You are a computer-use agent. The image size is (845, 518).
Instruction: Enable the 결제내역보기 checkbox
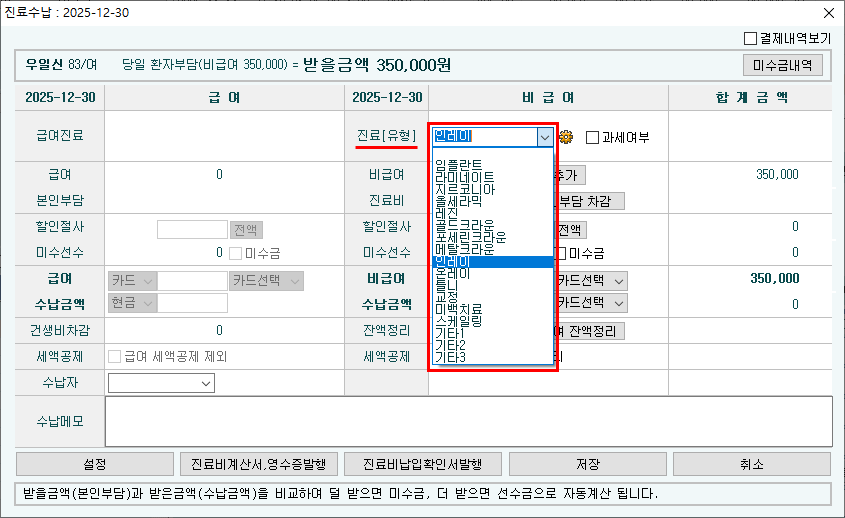coord(751,39)
